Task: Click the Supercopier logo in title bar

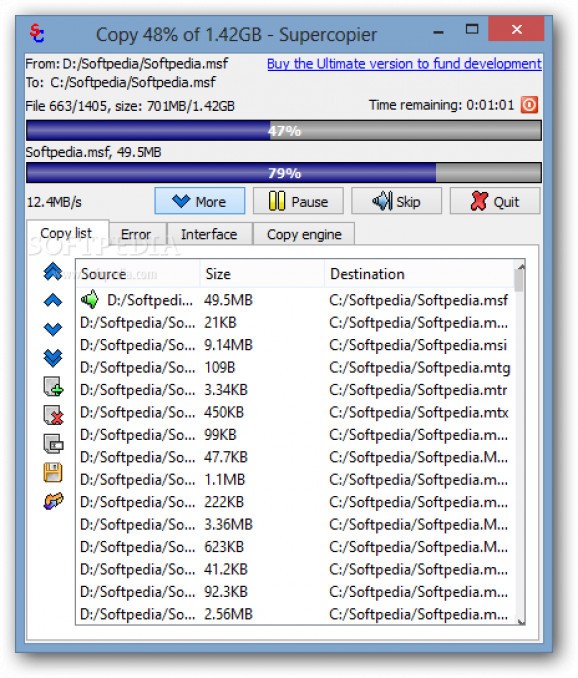Action: 37,33
